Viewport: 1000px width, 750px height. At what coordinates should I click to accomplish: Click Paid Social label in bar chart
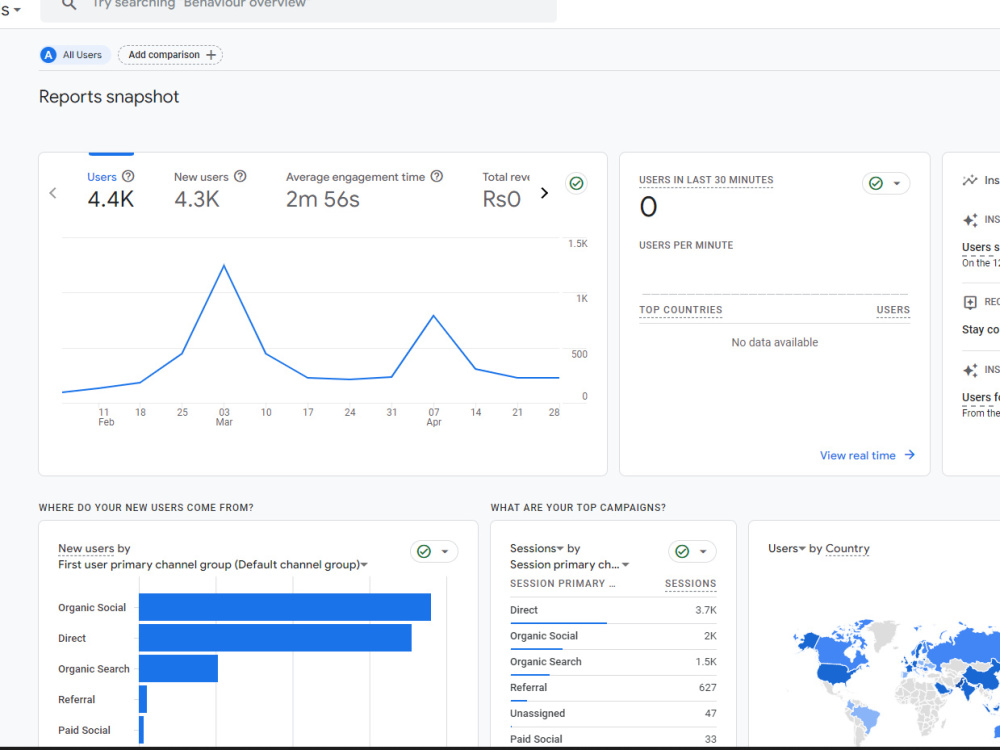pos(84,730)
